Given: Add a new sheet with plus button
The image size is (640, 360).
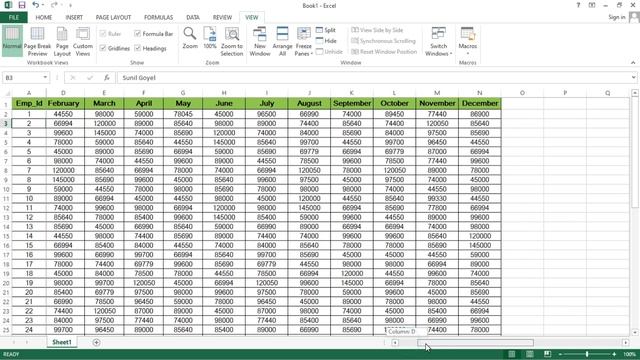Looking at the screenshot, I should [x=96, y=342].
